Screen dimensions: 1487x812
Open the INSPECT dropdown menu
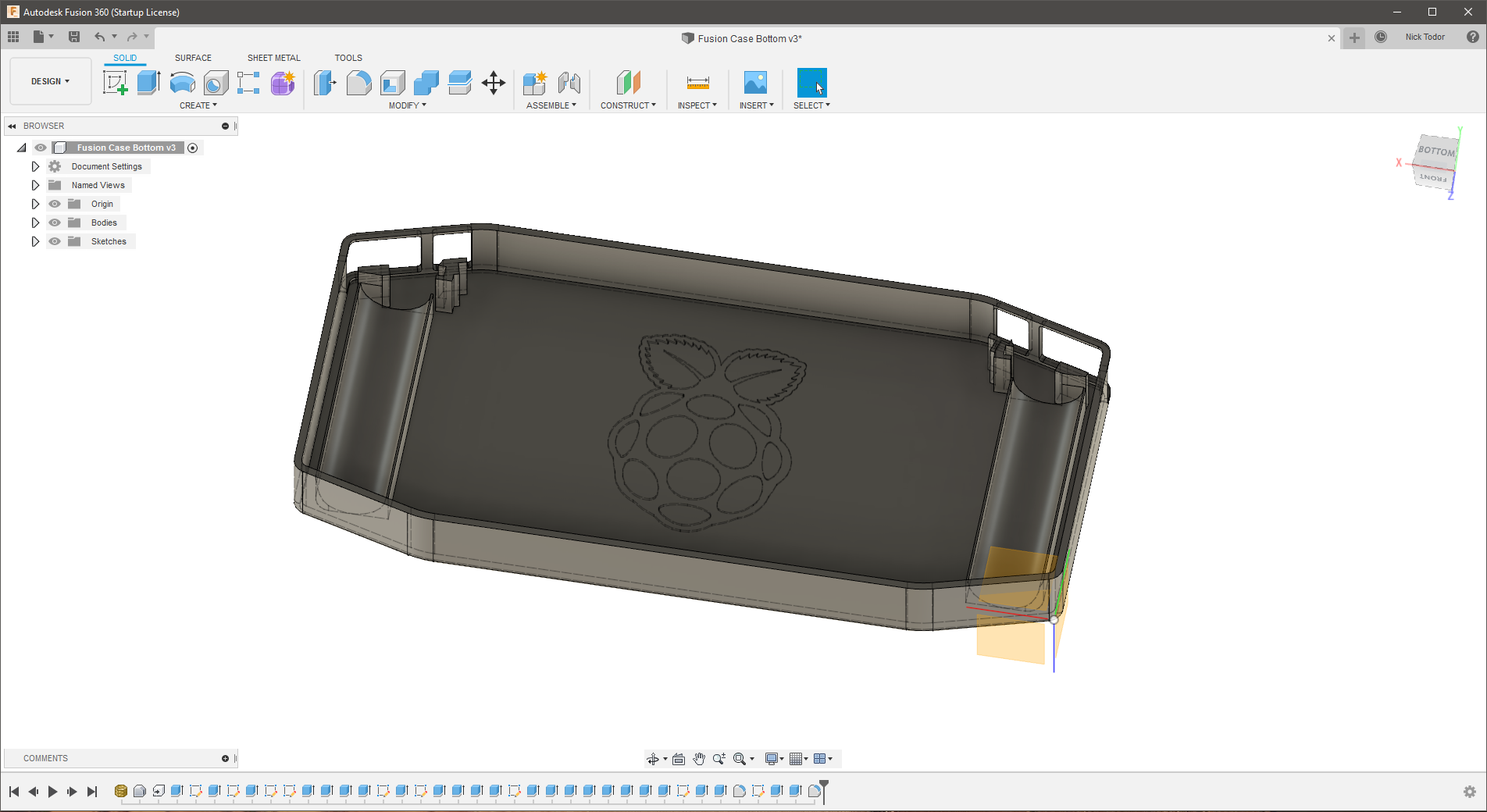tap(697, 105)
